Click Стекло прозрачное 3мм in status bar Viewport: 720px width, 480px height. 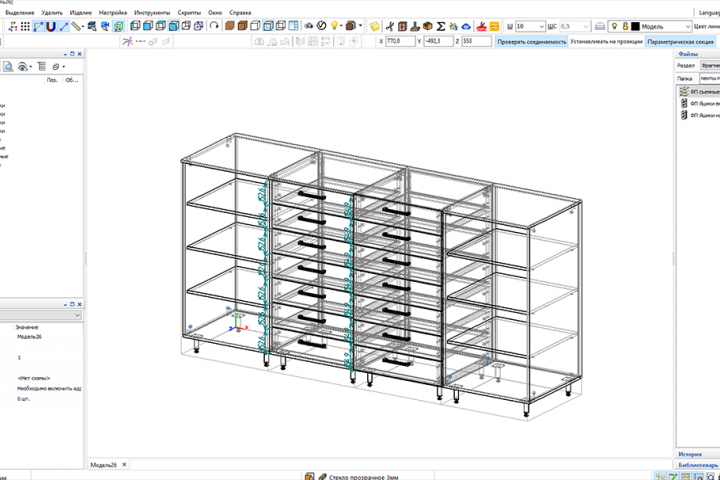[364, 477]
